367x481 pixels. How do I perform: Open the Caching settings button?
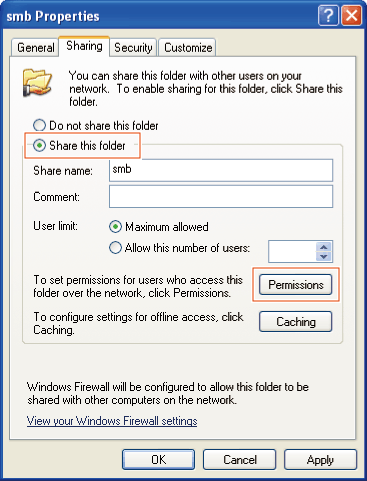296,321
